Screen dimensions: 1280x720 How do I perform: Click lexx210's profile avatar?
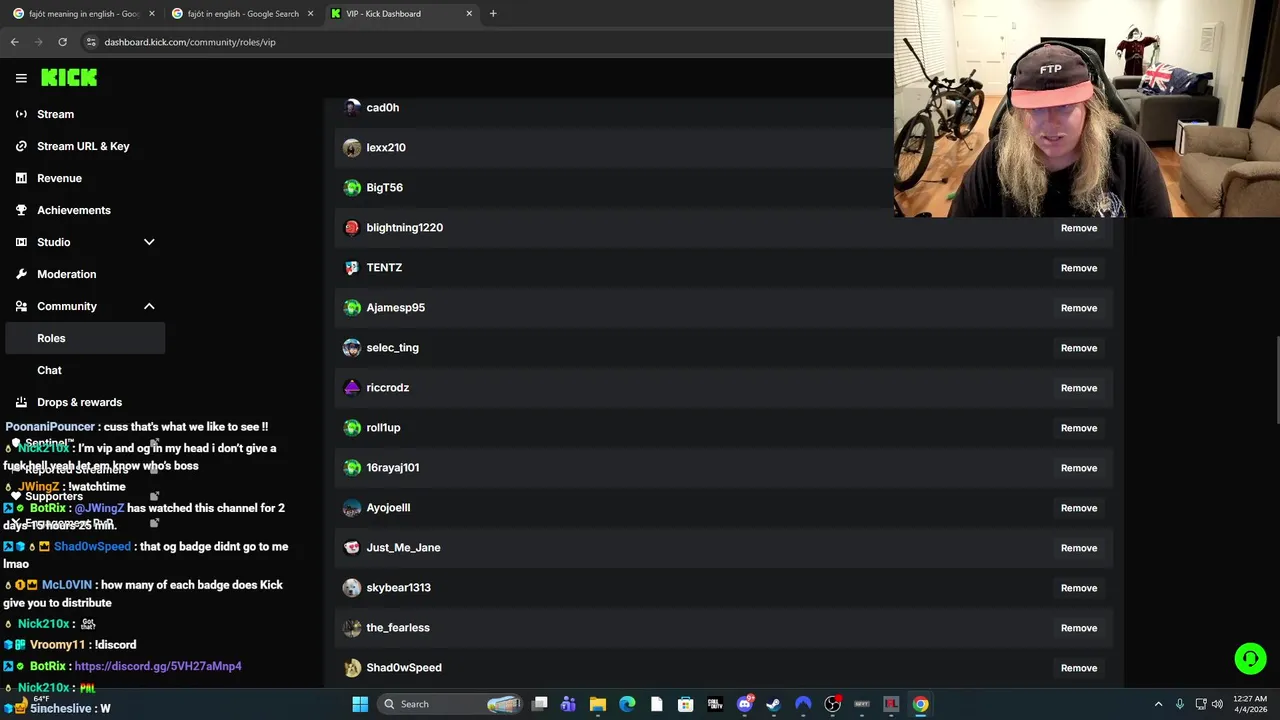352,148
